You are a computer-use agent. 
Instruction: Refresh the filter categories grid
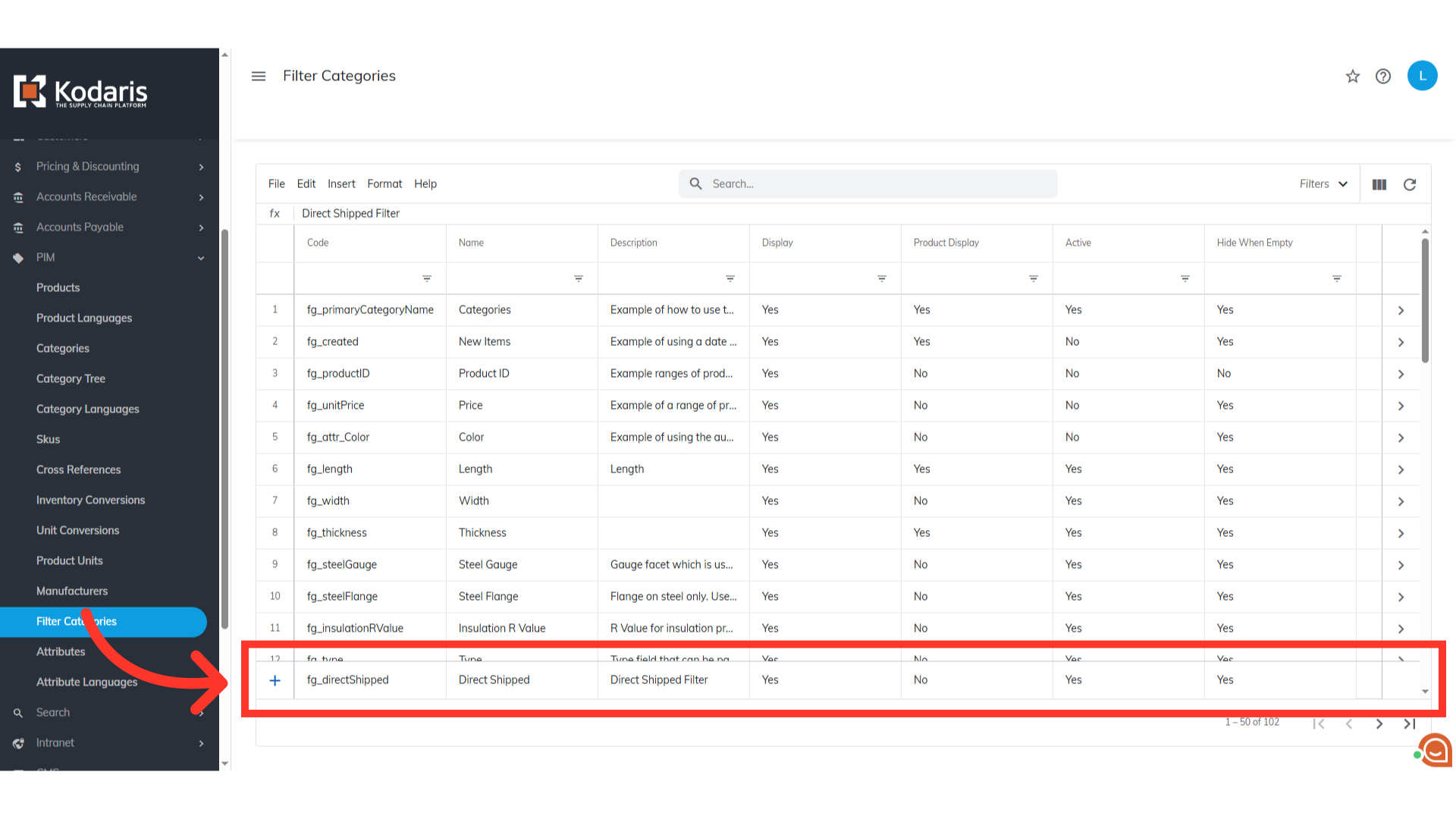[x=1410, y=184]
